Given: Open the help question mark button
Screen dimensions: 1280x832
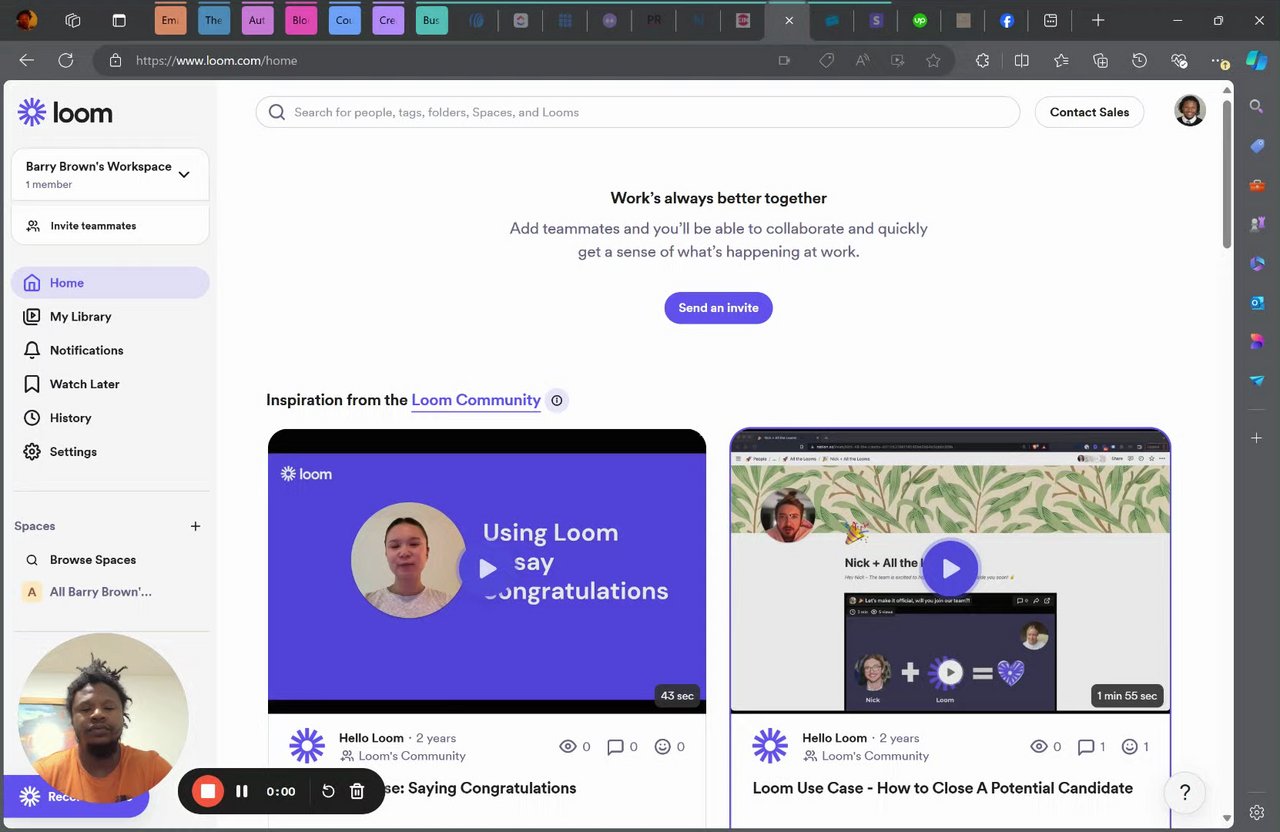Looking at the screenshot, I should pyautogui.click(x=1185, y=793).
